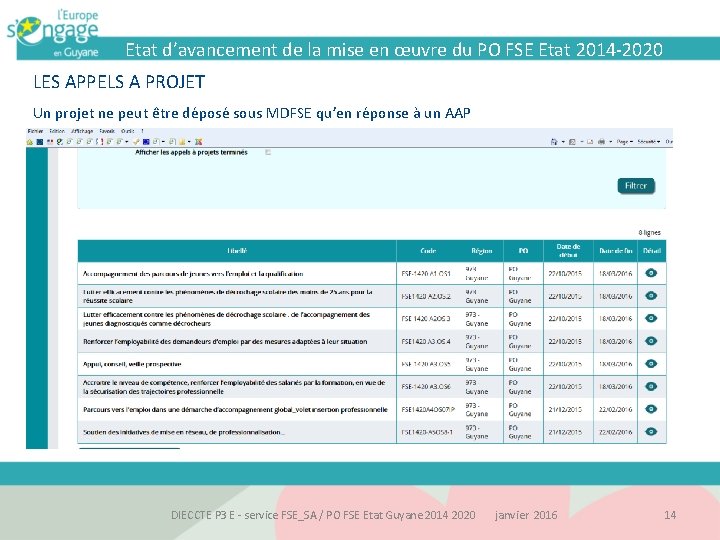Show details for 'Soutien des initiatives de mise en réseau'
The image size is (720, 540).
651,432
